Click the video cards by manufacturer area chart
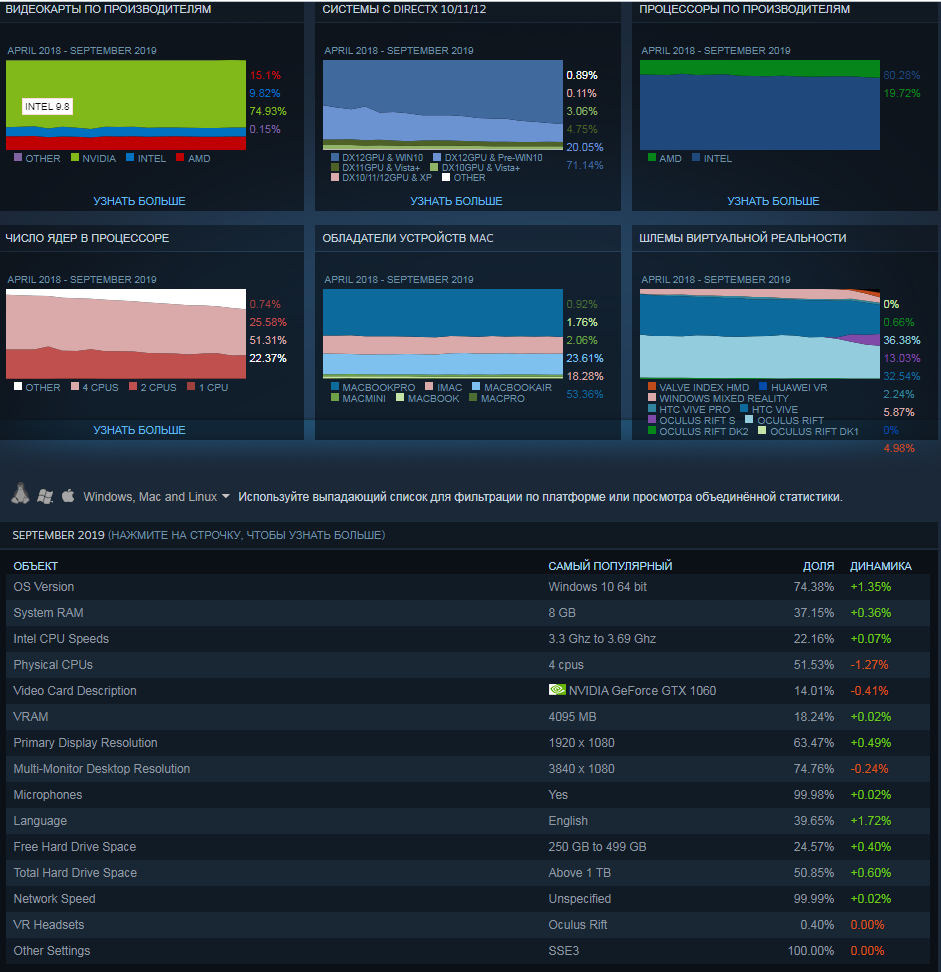The height and width of the screenshot is (972, 941). click(x=126, y=105)
